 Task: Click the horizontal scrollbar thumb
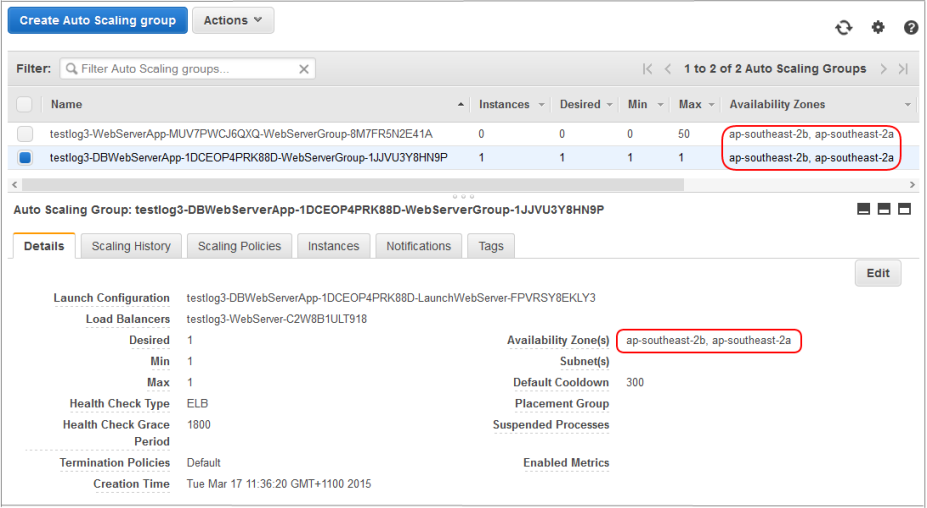[x=352, y=185]
